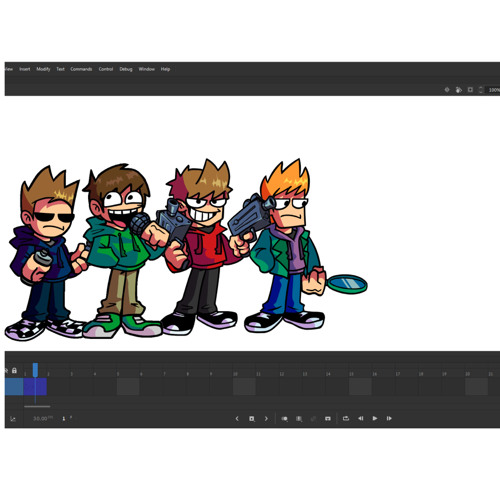Click edit multiple frames icon
Viewport: 500px width, 500px height.
pyautogui.click(x=299, y=419)
